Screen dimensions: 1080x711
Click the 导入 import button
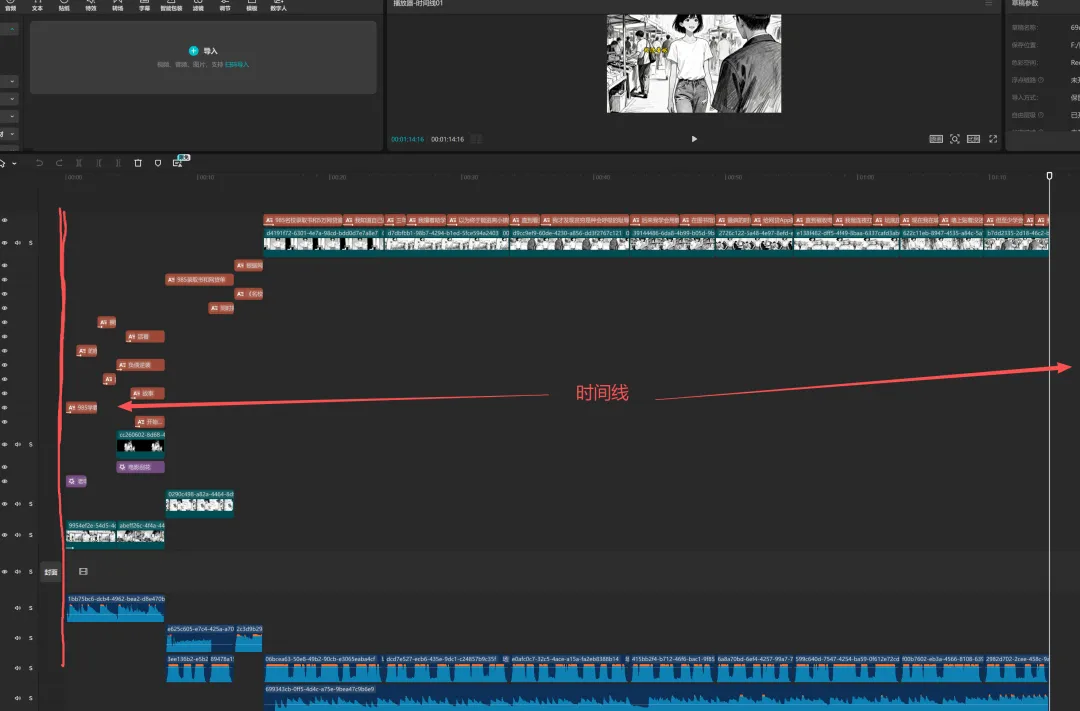[x=203, y=51]
